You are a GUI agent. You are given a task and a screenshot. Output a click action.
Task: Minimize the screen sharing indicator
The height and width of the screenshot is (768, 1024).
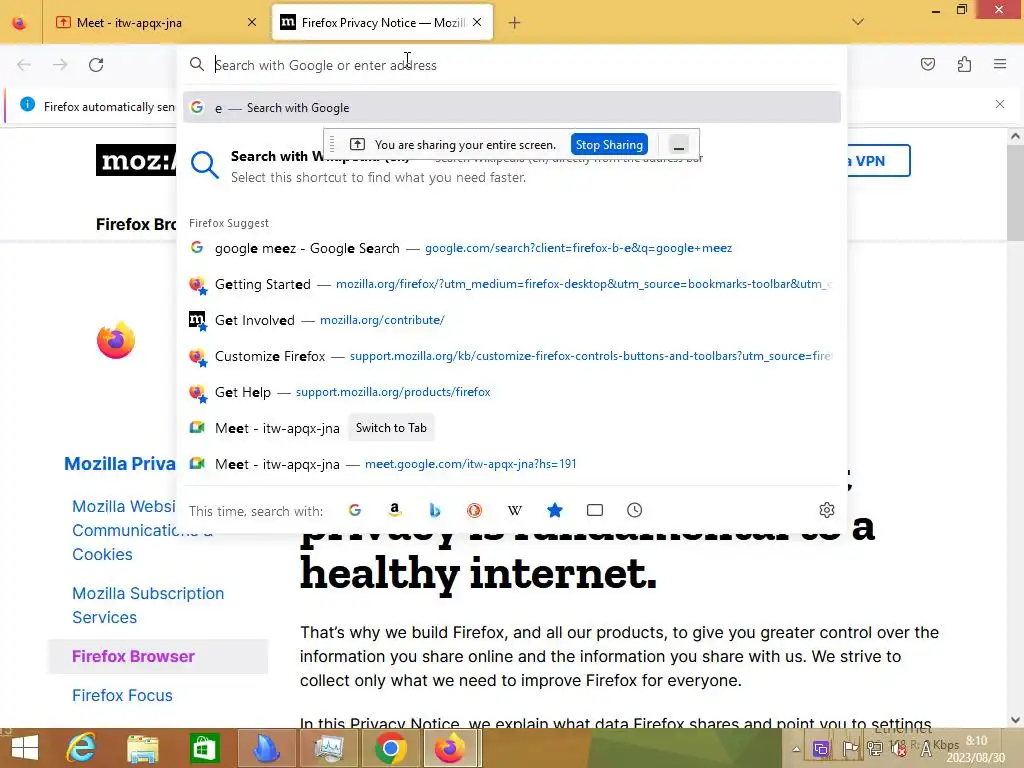click(x=679, y=144)
